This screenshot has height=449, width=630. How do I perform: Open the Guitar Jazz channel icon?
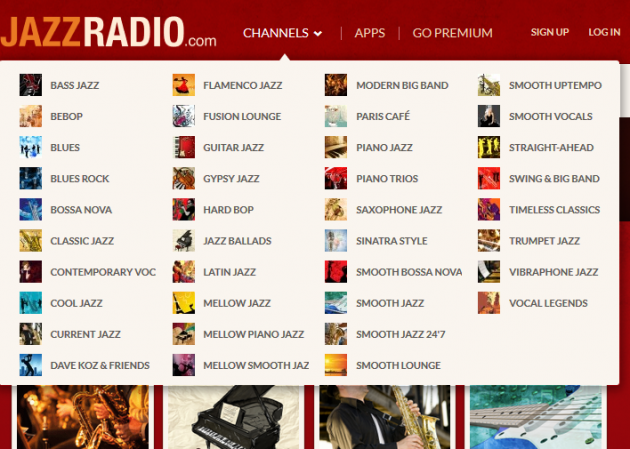pyautogui.click(x=183, y=147)
